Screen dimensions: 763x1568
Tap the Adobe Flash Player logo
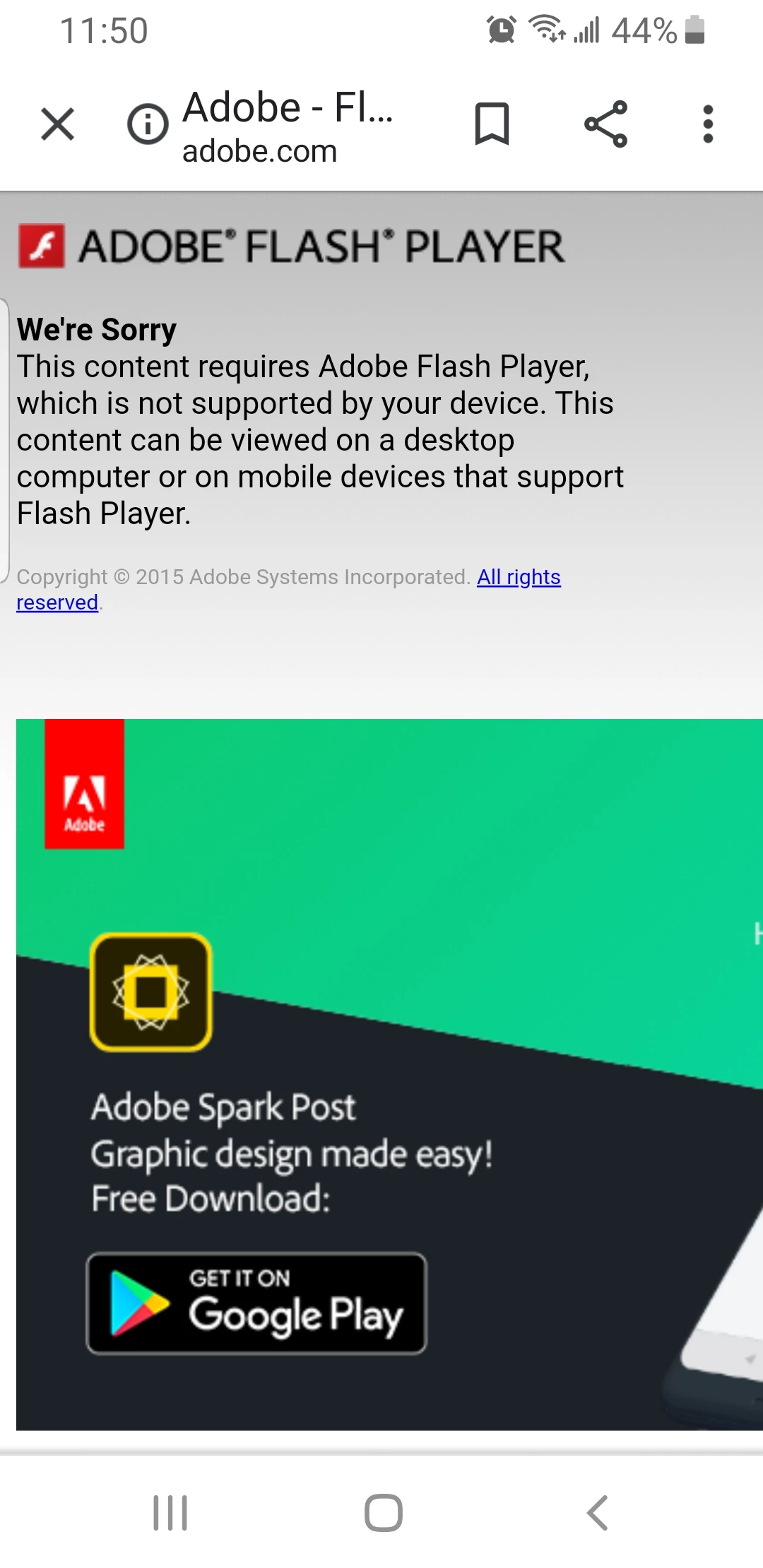click(x=291, y=247)
